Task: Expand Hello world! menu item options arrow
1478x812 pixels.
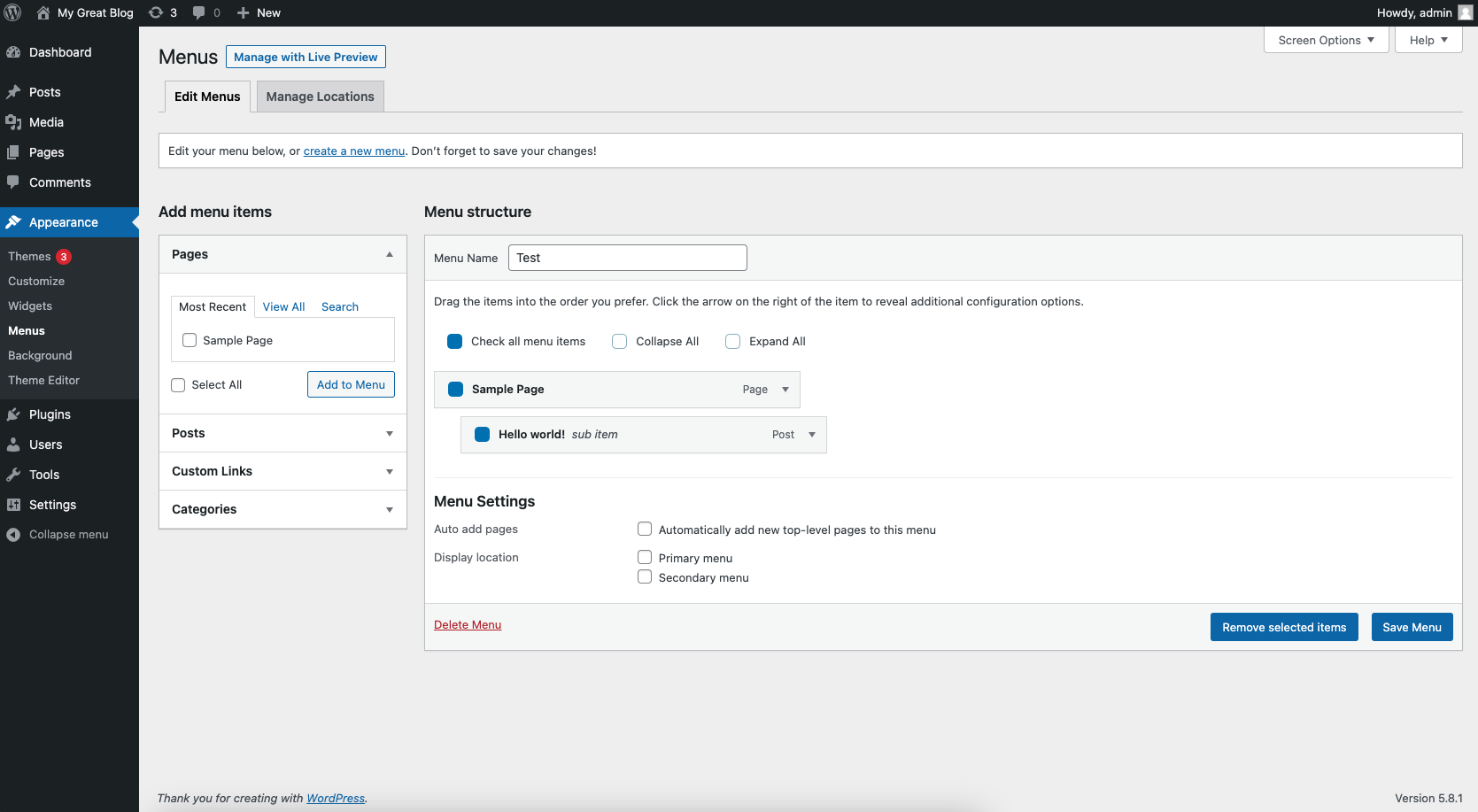Action: point(812,435)
